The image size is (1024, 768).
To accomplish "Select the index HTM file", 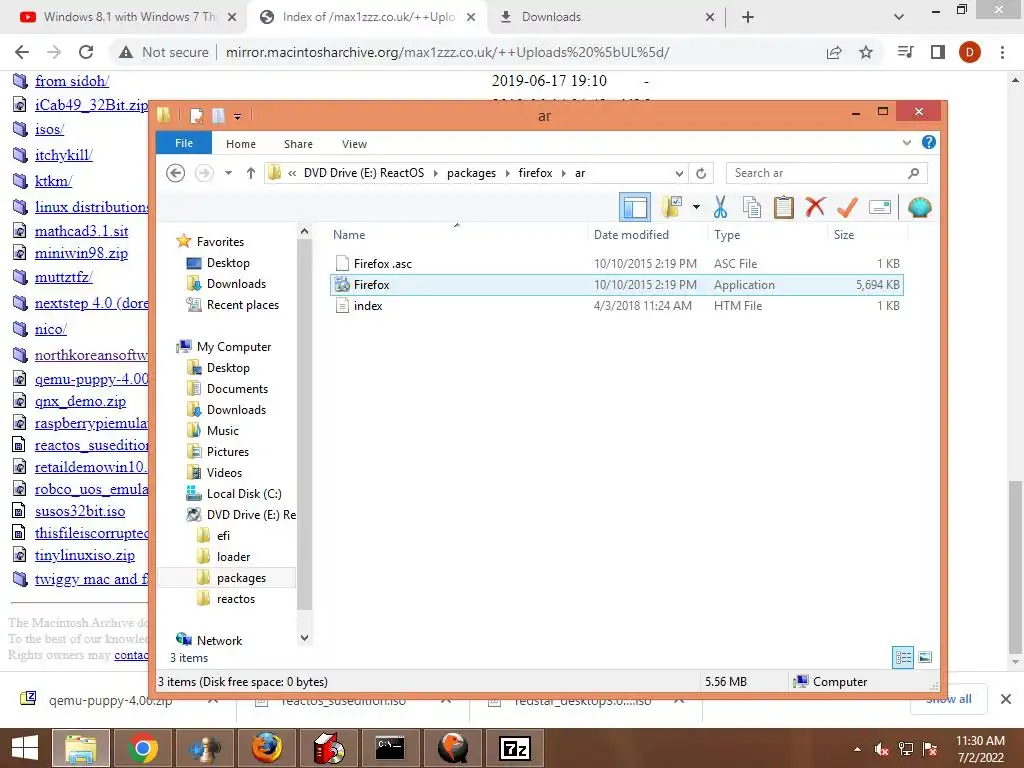I will 616,306.
